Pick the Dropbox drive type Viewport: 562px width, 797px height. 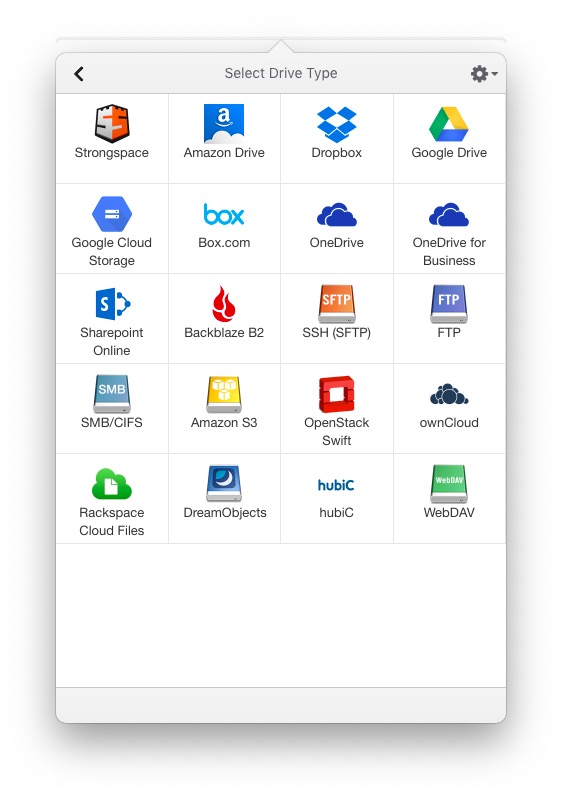point(336,125)
